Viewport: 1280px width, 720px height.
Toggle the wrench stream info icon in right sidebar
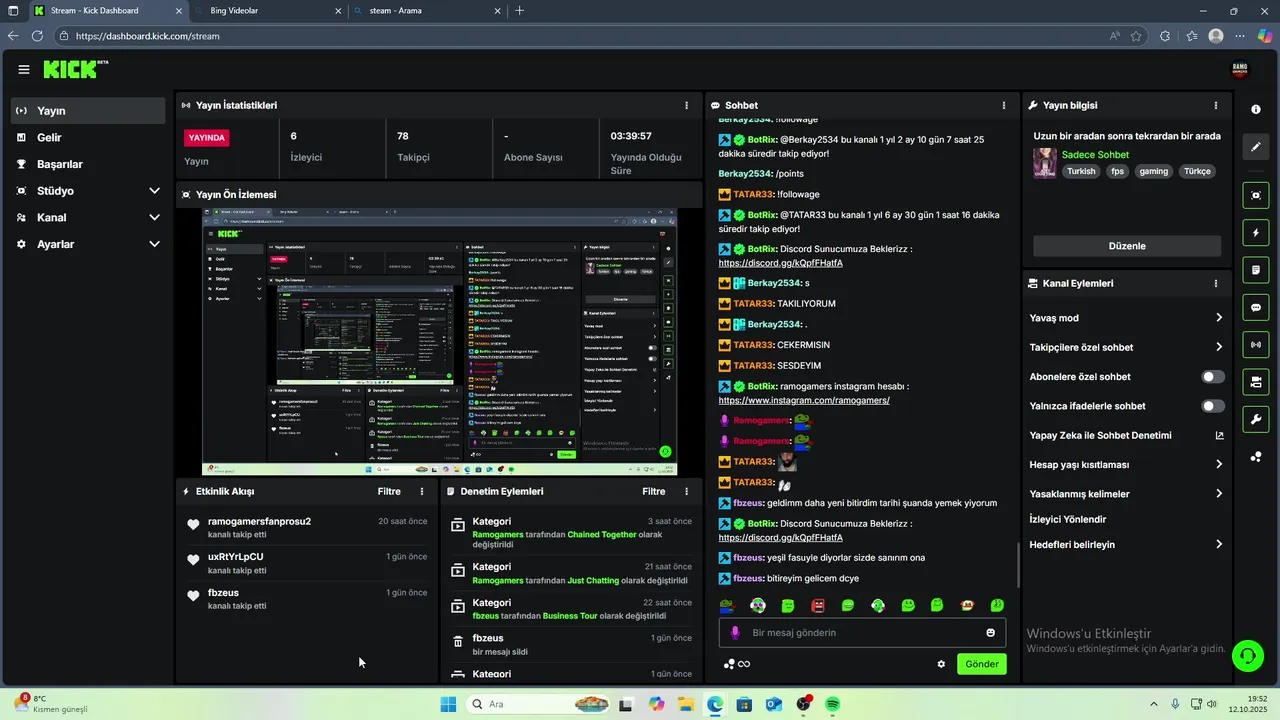tap(1256, 419)
